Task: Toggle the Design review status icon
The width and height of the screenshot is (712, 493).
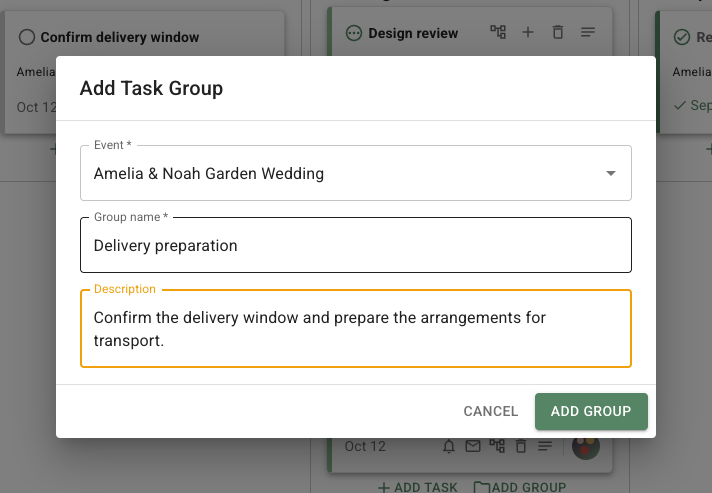Action: pyautogui.click(x=354, y=33)
